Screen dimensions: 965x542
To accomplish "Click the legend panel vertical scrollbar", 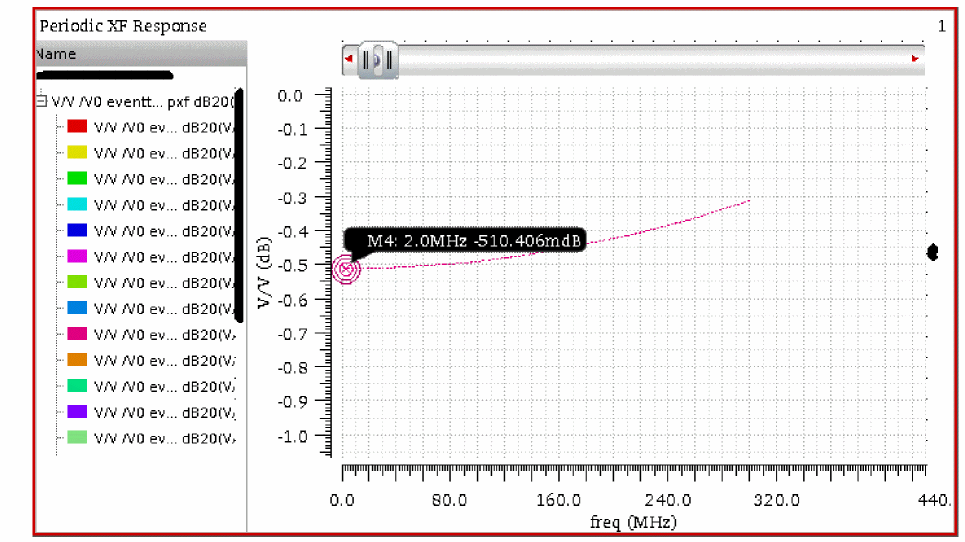I will 239,206.
